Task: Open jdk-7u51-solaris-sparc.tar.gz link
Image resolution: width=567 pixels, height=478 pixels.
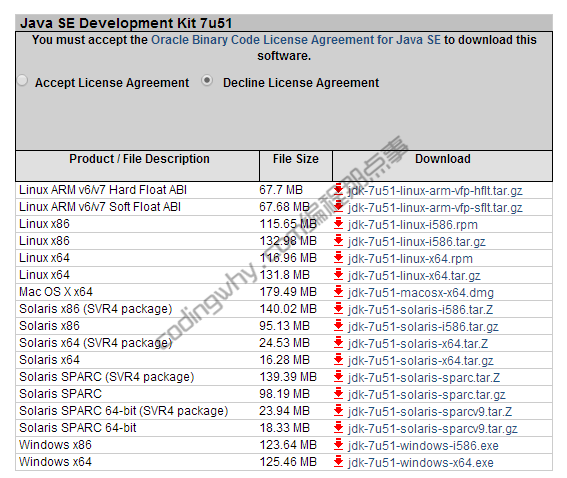Action: pyautogui.click(x=427, y=394)
